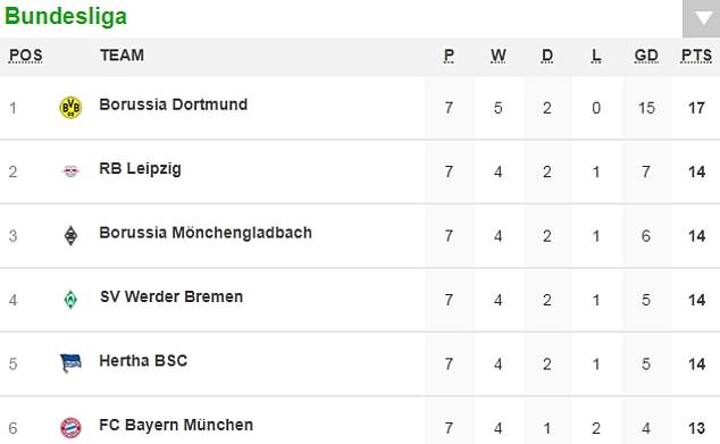Sort table by PTS column header
Image resolution: width=720 pixels, height=444 pixels.
click(696, 56)
